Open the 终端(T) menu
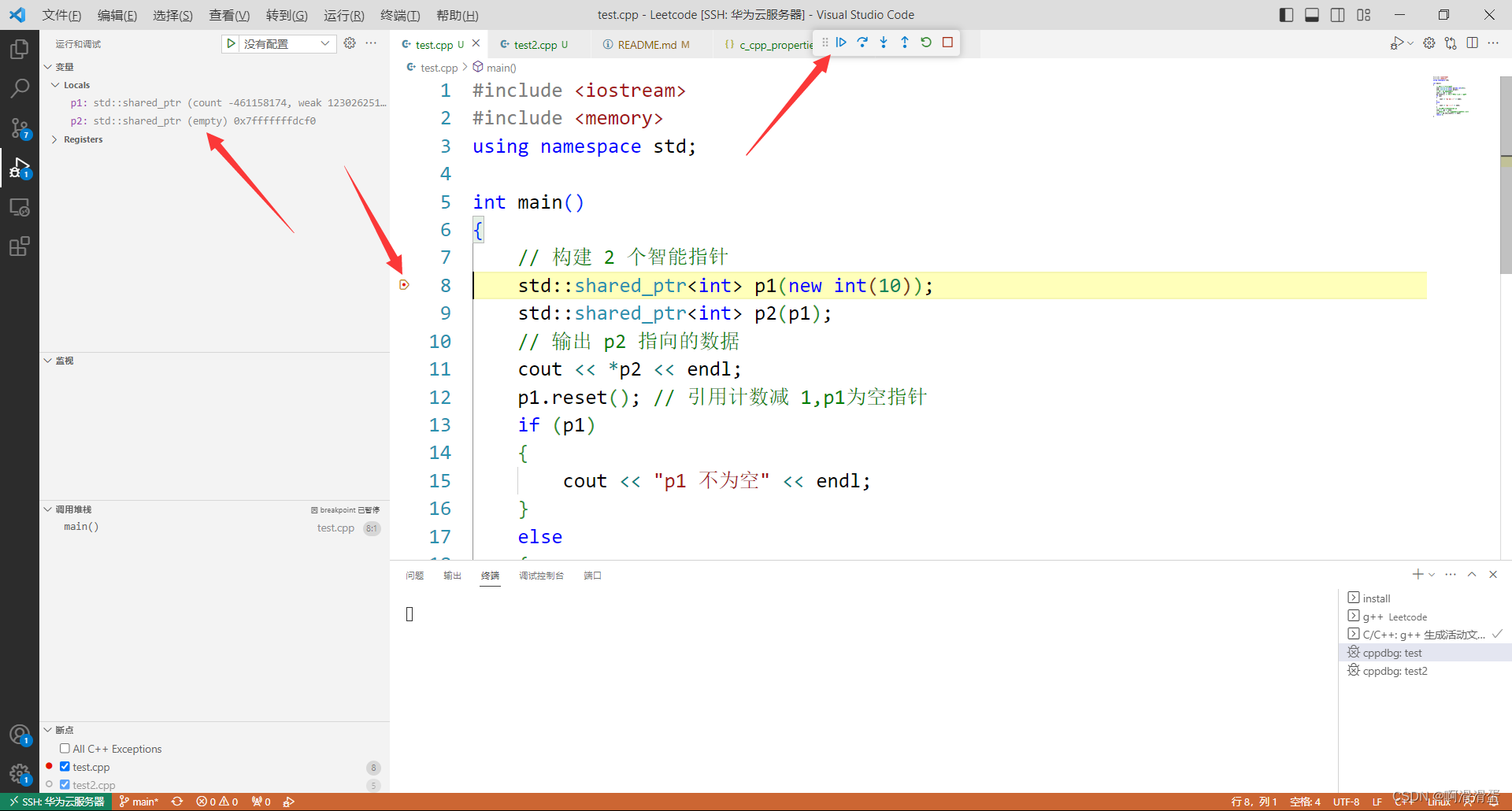 coord(400,15)
